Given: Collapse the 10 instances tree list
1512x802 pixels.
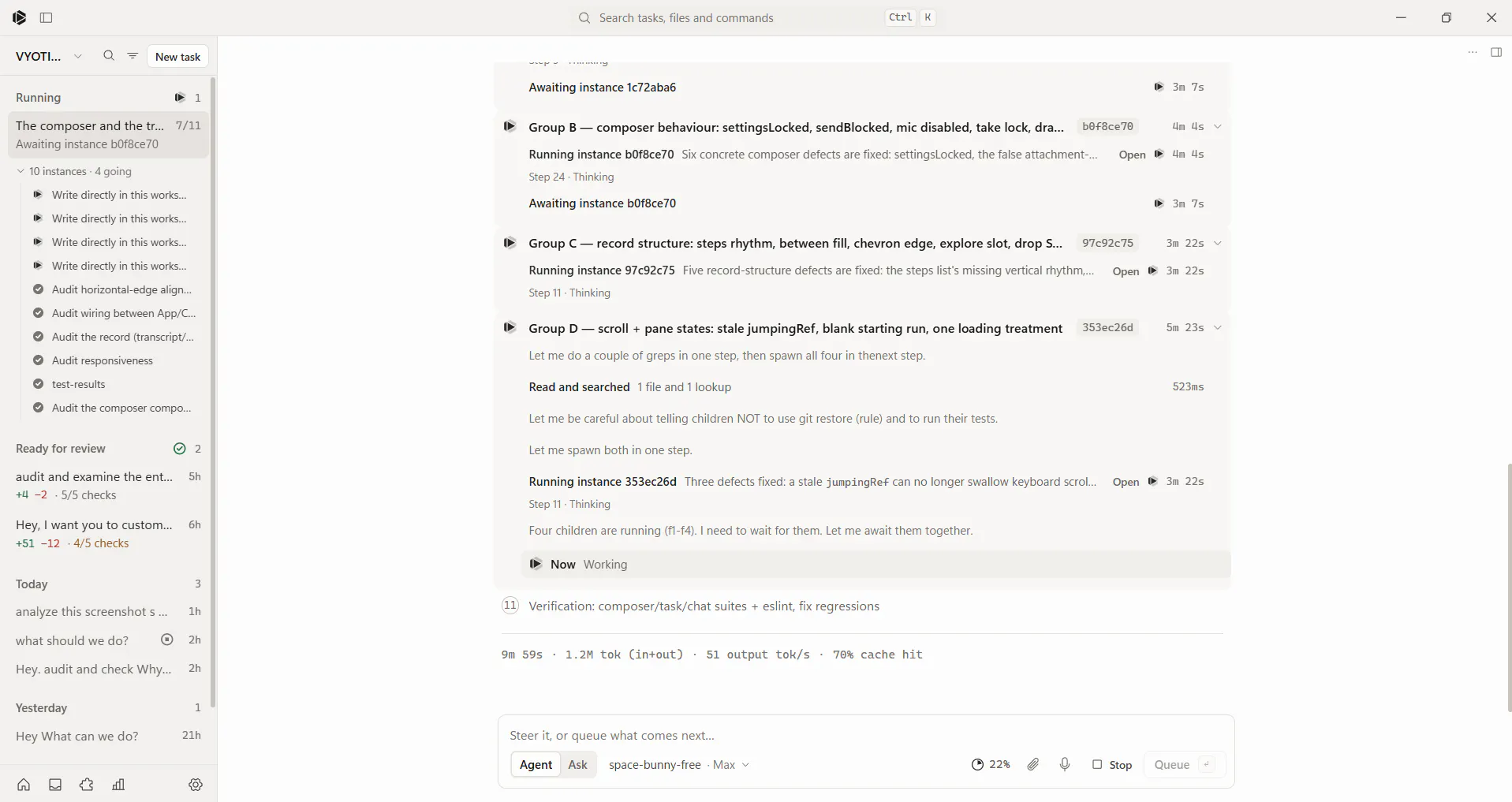Looking at the screenshot, I should (x=21, y=171).
